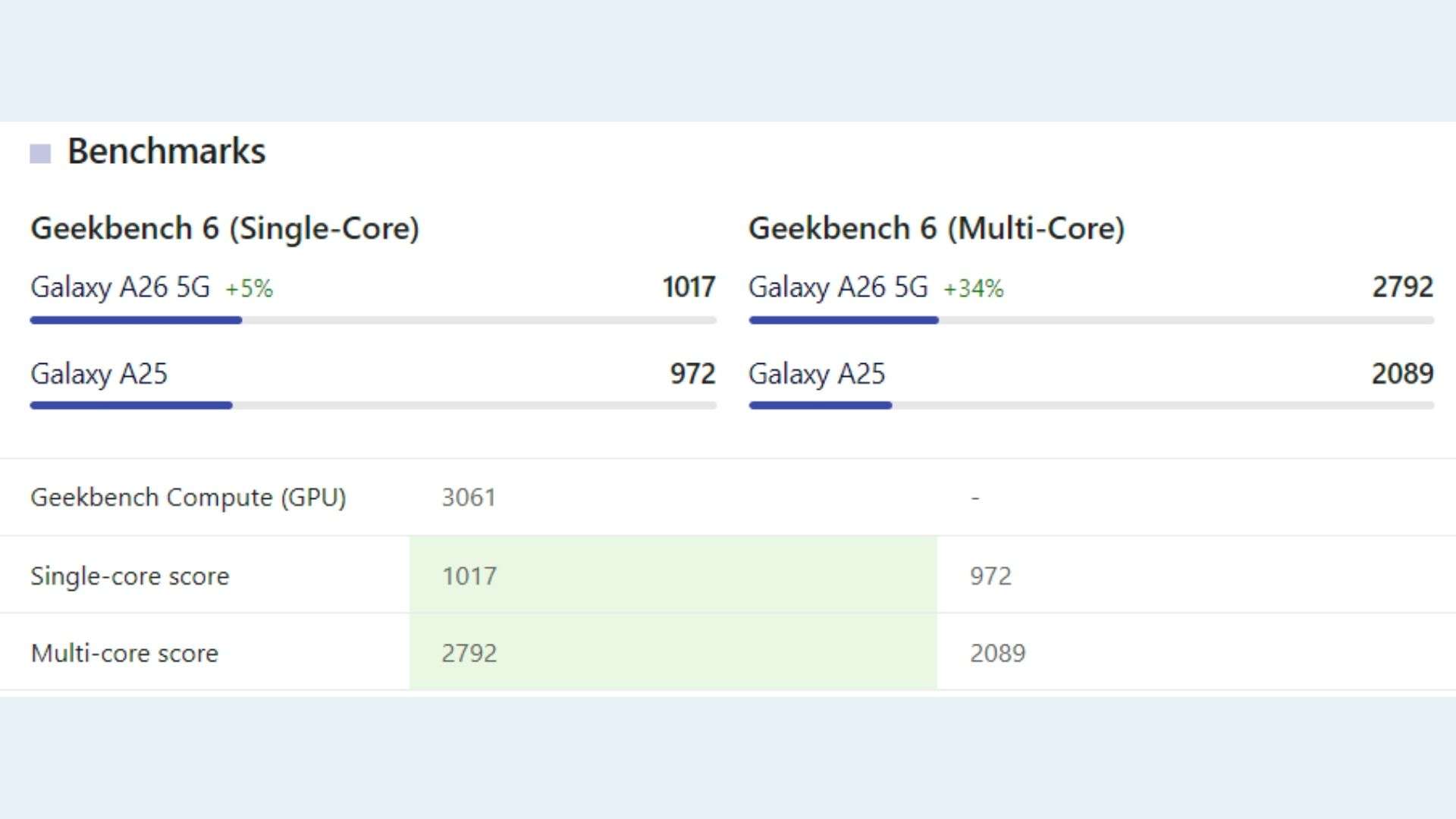Select the Geekbench 6 (Multi-Core) heading
Screen dimensions: 1456x819
coord(936,228)
